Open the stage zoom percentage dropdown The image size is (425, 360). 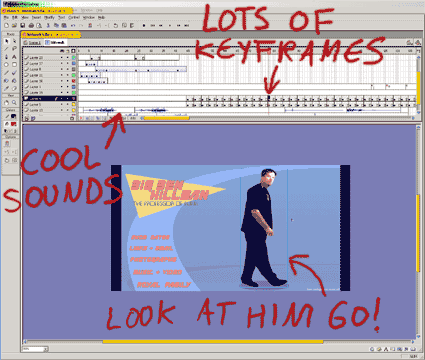[x=46, y=349]
